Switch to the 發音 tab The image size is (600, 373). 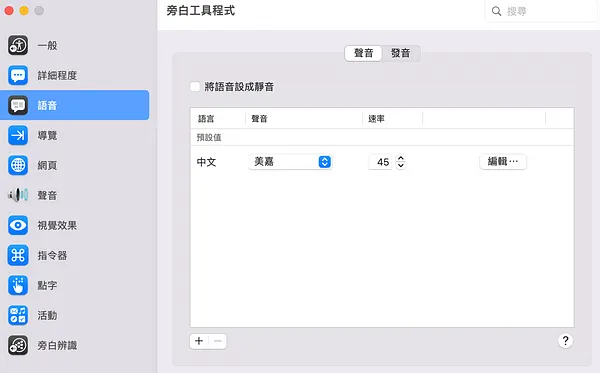coord(401,53)
